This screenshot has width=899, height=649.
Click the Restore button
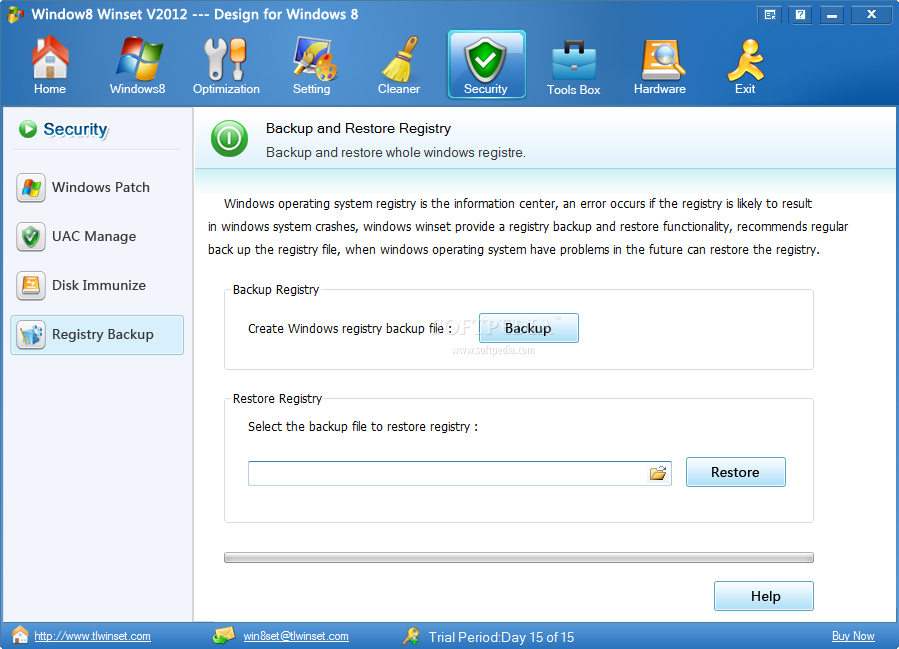tap(736, 472)
